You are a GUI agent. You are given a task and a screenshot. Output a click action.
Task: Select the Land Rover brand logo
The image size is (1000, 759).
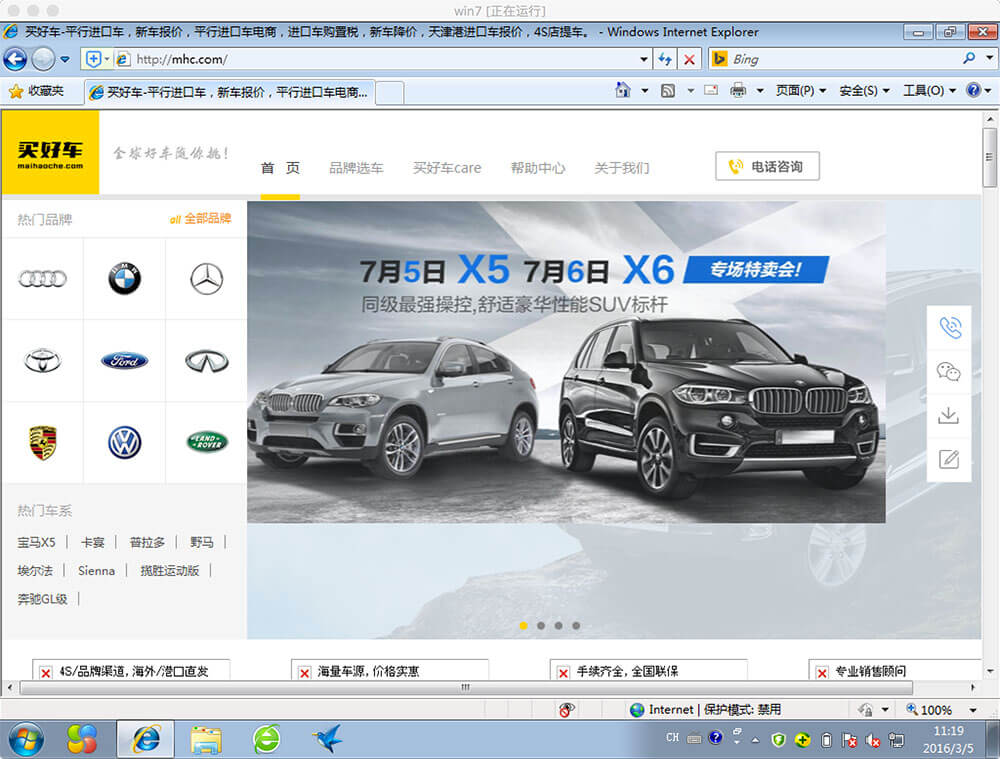[x=207, y=442]
